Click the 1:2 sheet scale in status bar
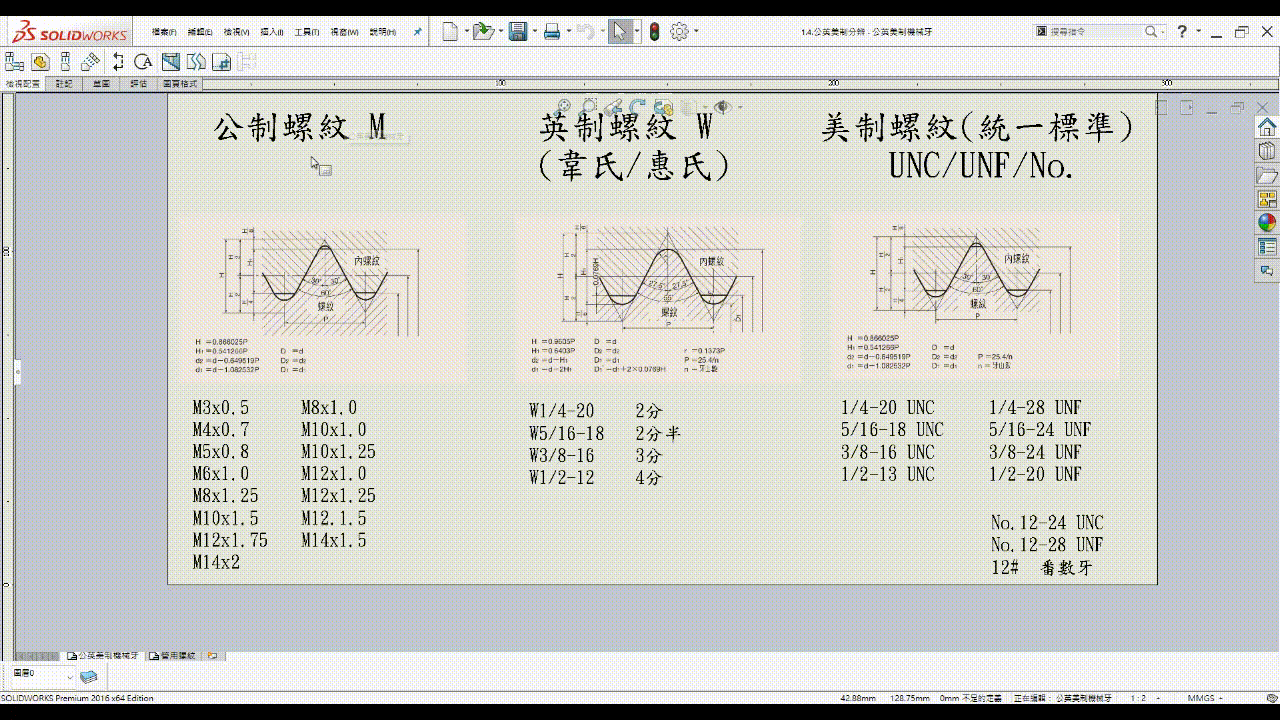The image size is (1280, 720). click(1138, 698)
